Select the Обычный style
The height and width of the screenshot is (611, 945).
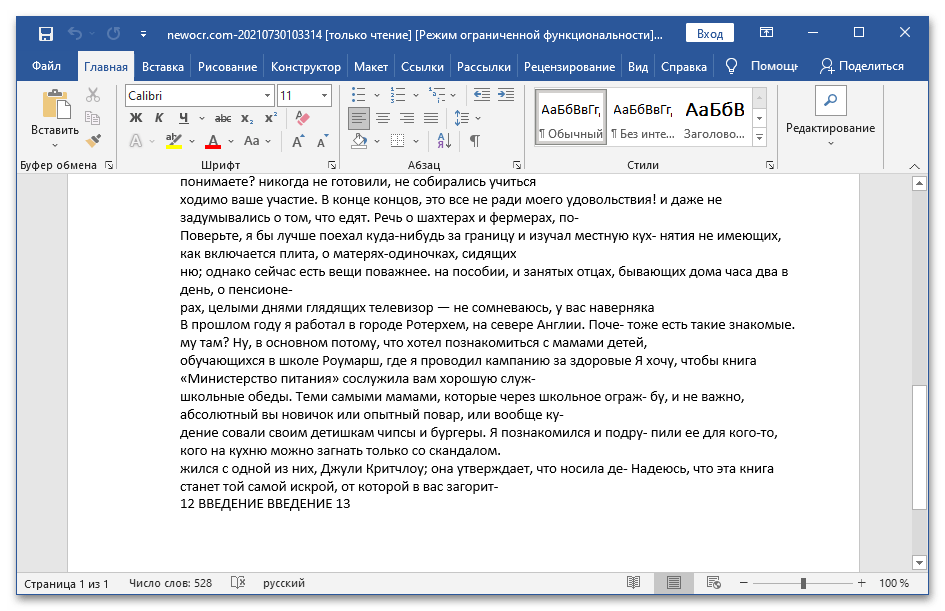pyautogui.click(x=570, y=118)
